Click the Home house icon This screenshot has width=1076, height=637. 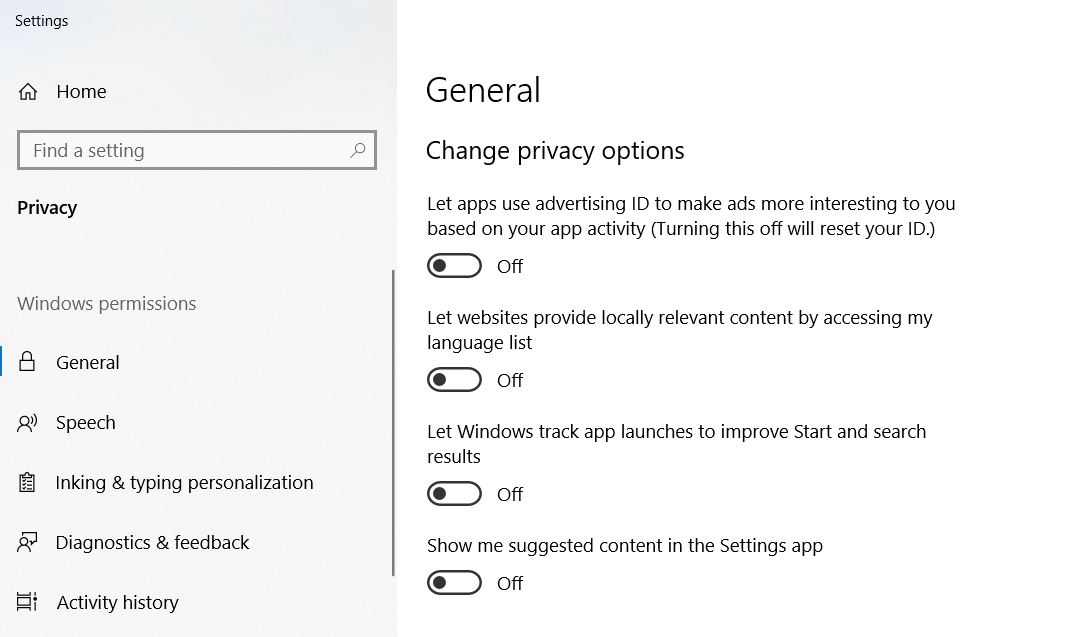[x=28, y=92]
